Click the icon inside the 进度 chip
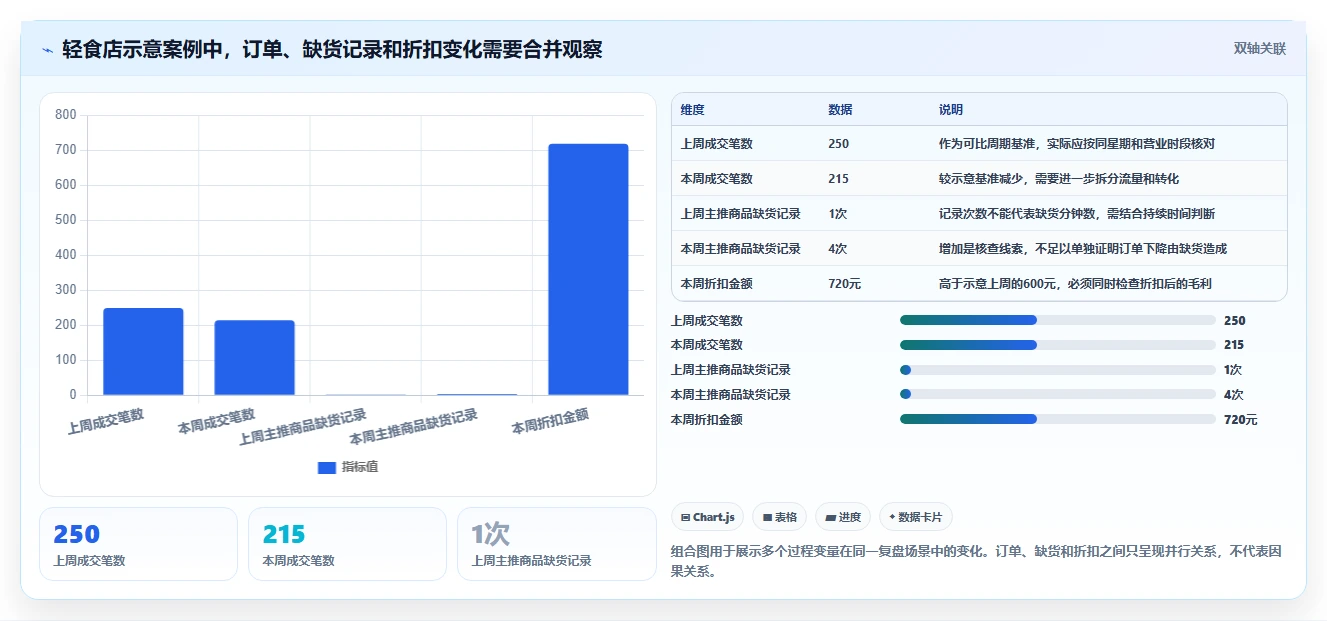The height and width of the screenshot is (621, 1327). click(830, 517)
